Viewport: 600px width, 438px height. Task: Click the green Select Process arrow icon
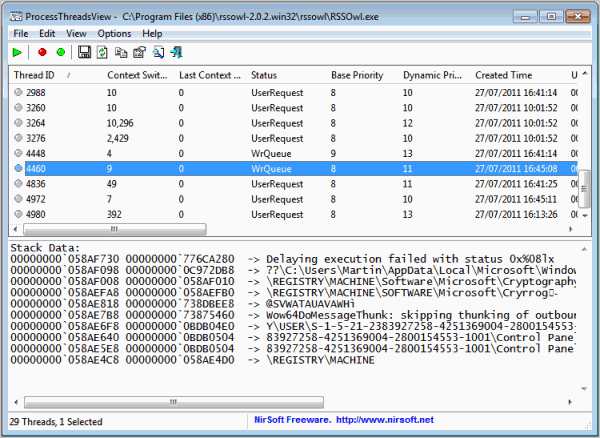17,52
